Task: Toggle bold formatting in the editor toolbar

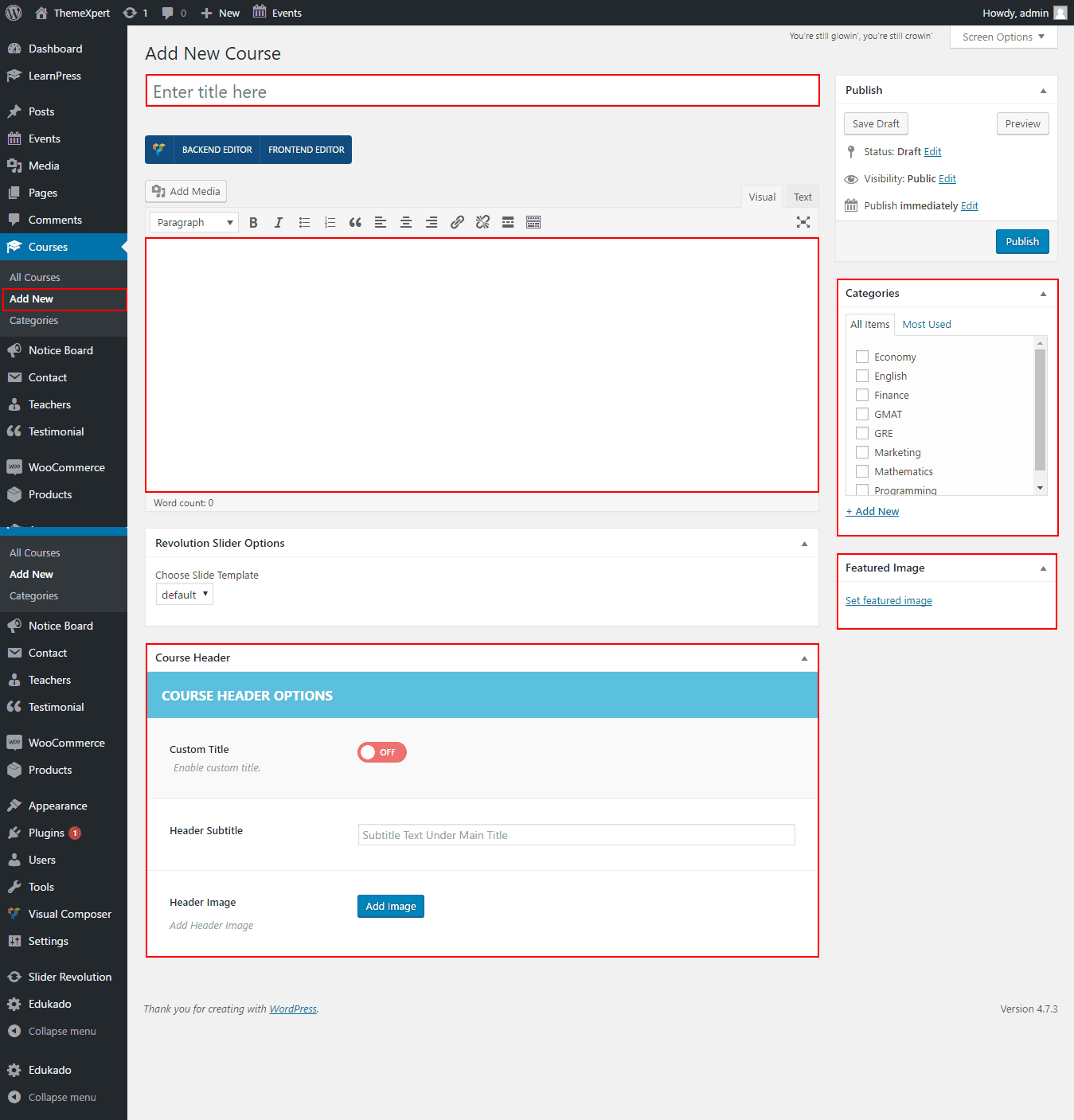Action: (253, 223)
